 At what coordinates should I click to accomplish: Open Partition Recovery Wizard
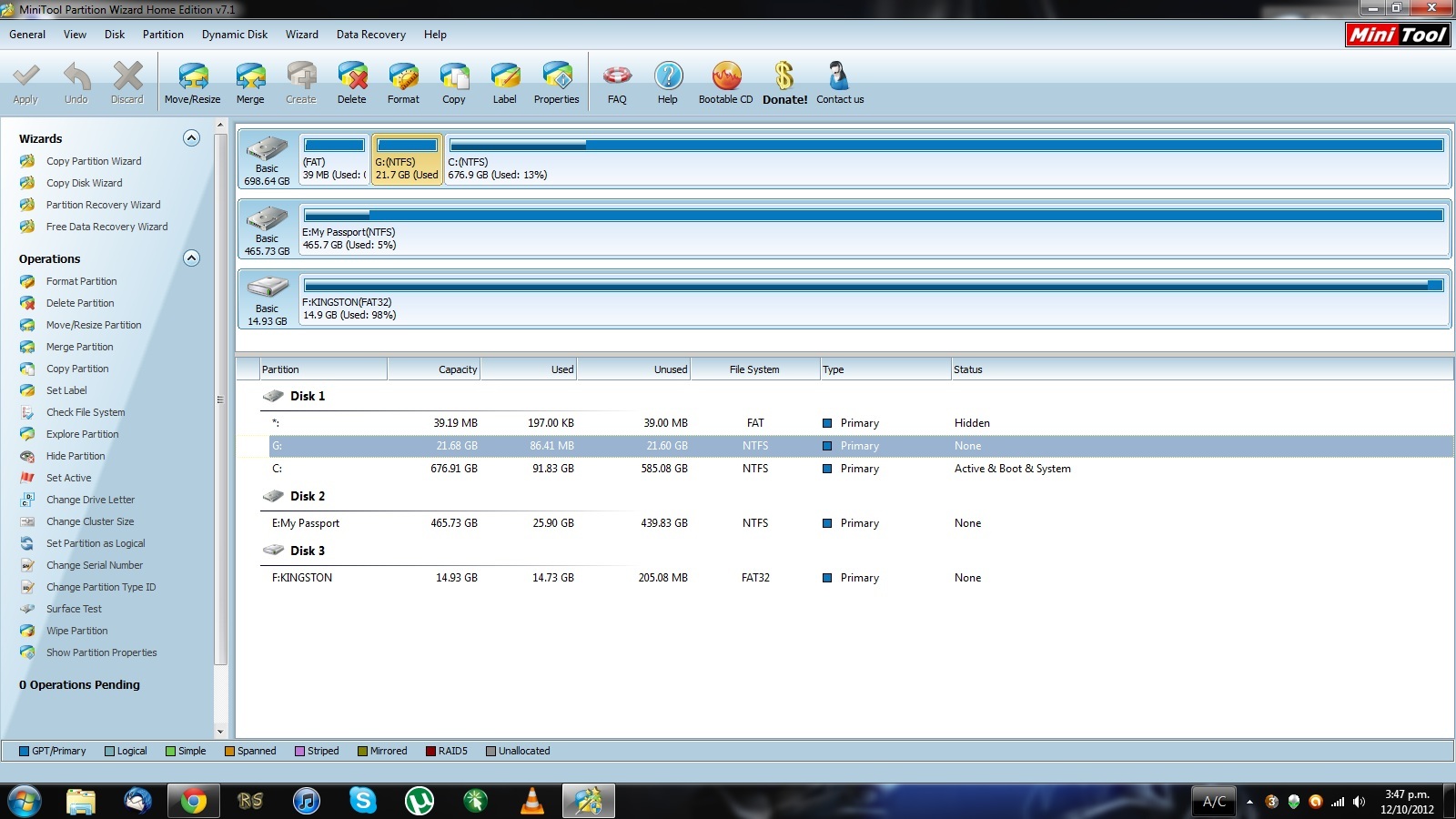coord(103,205)
